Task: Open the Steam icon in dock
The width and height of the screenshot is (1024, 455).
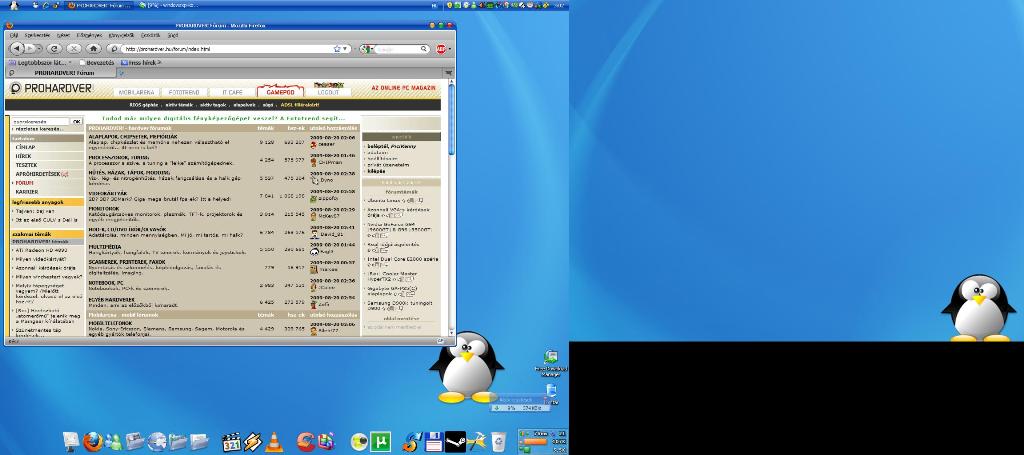Action: pos(455,442)
